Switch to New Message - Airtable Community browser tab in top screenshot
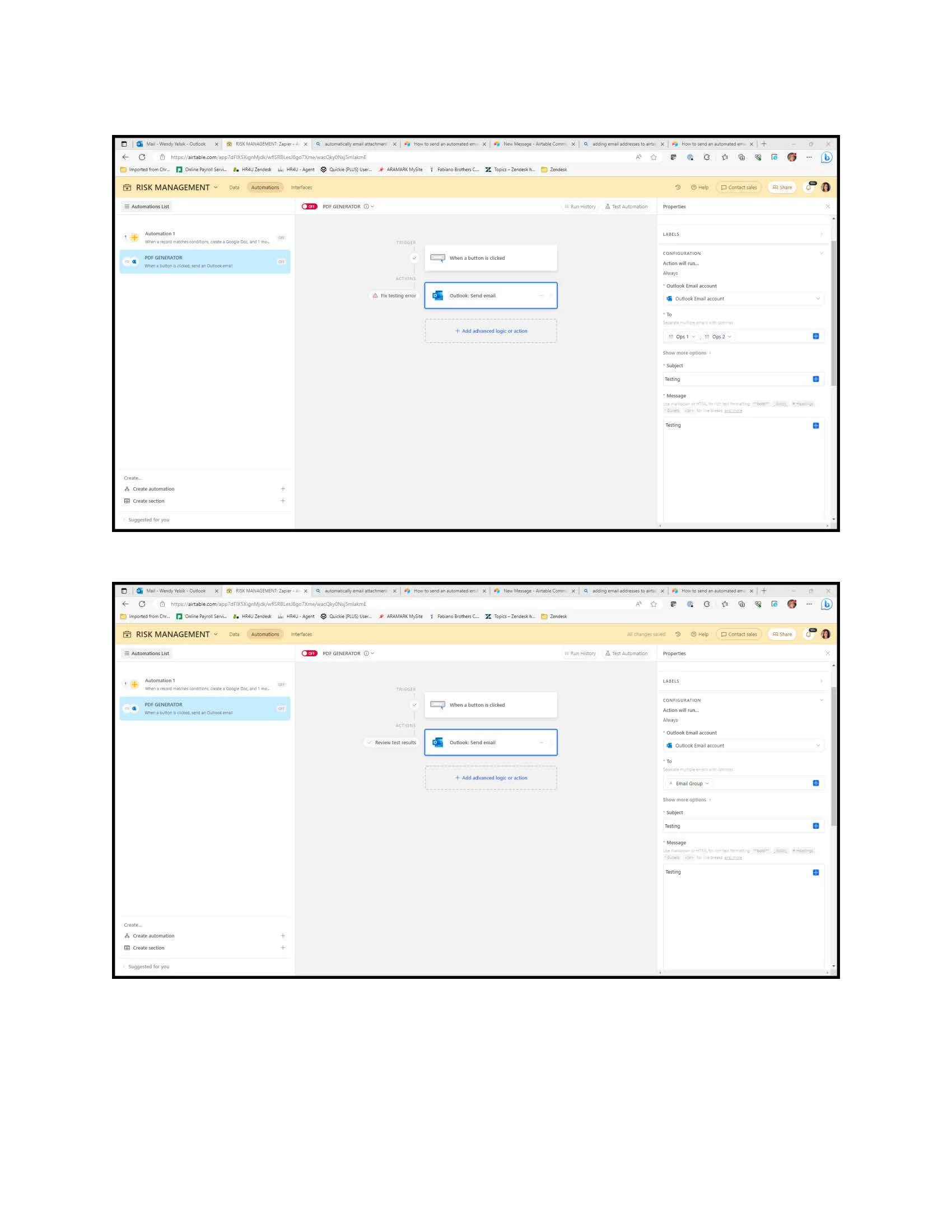The image size is (952, 1232). [x=535, y=144]
